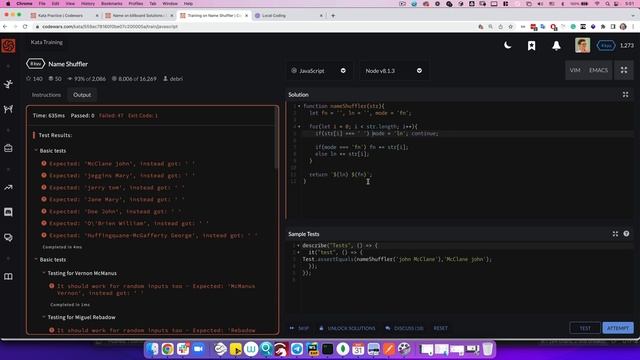The image size is (640, 360).
Task: Collapse Testing for Vernon McManus
Action: click(x=44, y=273)
